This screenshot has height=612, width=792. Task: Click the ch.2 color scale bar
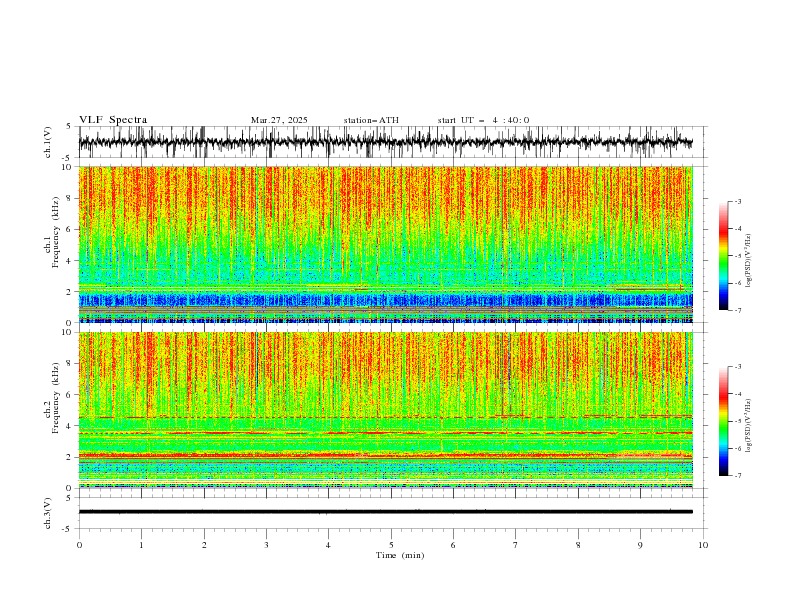coord(723,421)
